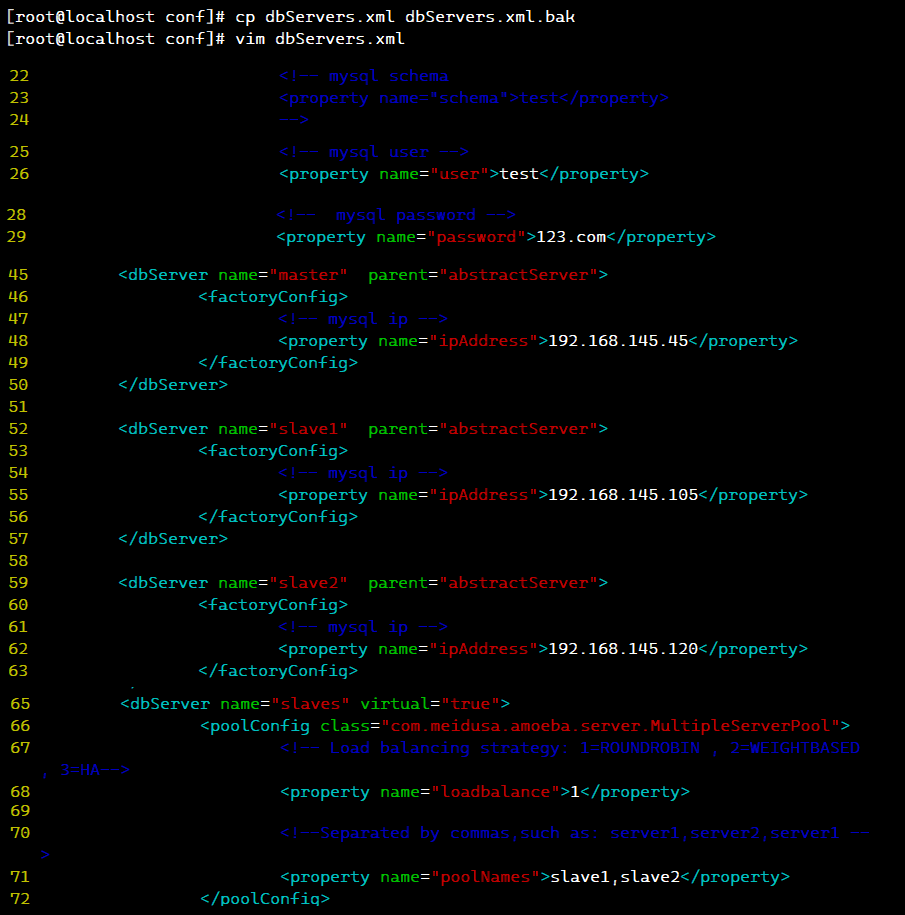Click the dbServer name "slave2" string
Screen dimensions: 905x915
(308, 583)
